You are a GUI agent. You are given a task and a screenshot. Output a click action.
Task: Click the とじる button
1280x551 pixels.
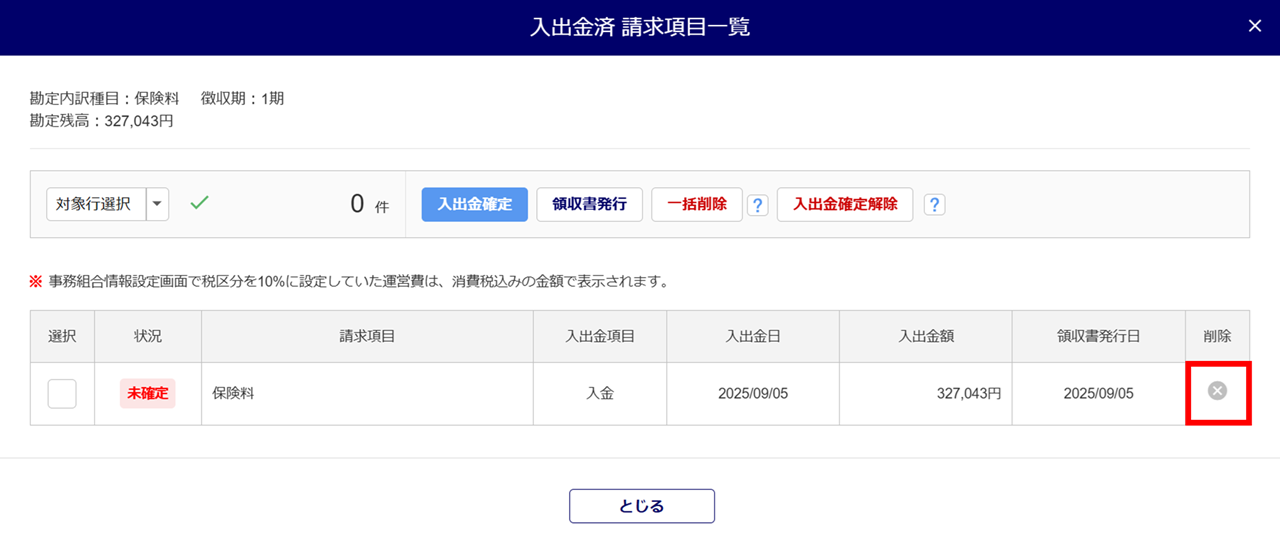[642, 506]
